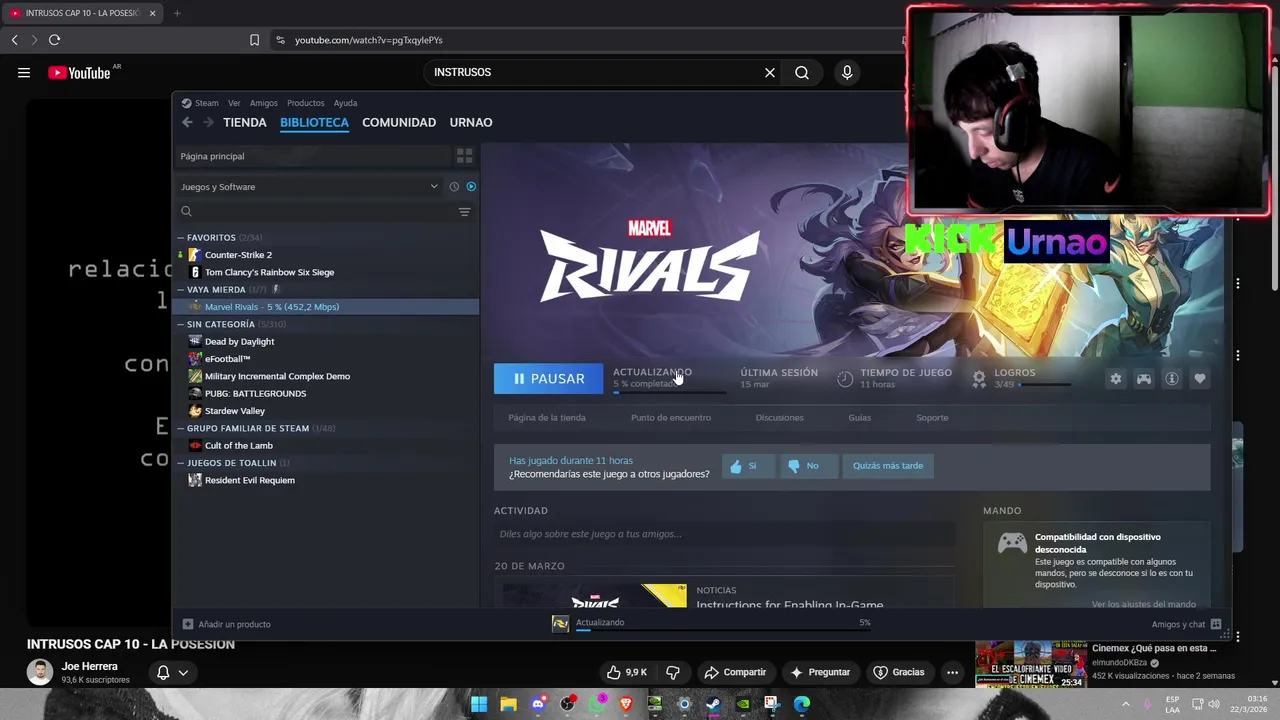Select Cult of the Lamb
The image size is (1280, 720).
(238, 446)
